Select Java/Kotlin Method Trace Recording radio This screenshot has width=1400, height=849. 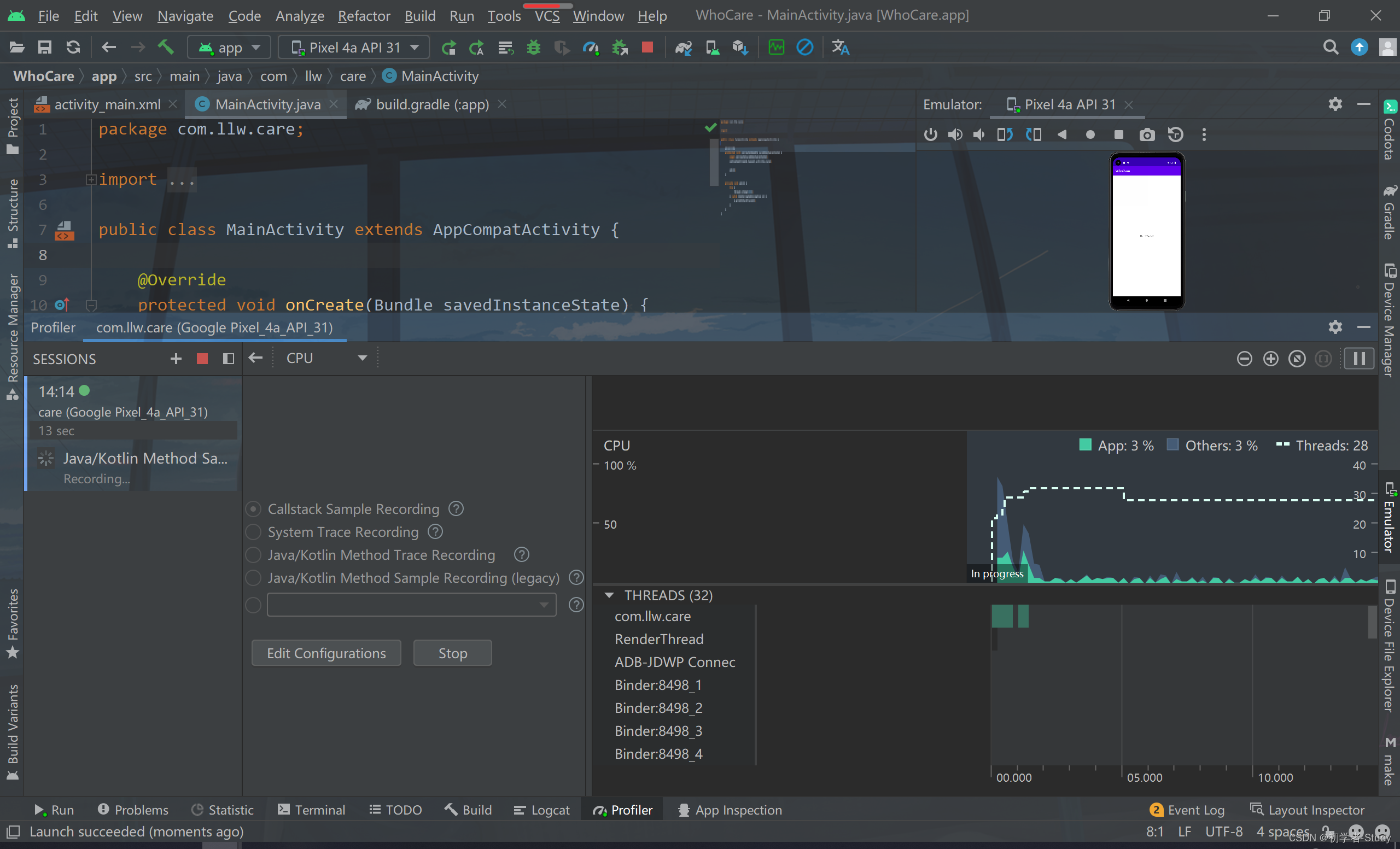tap(253, 555)
